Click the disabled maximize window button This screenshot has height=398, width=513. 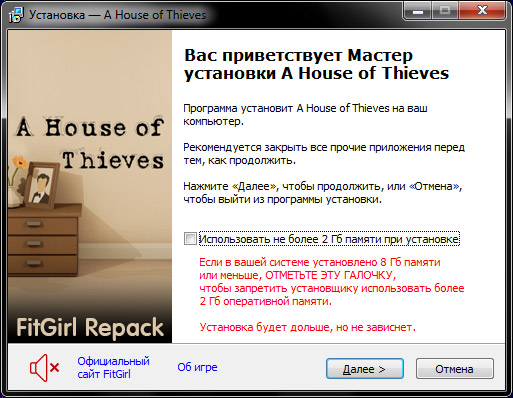445,11
